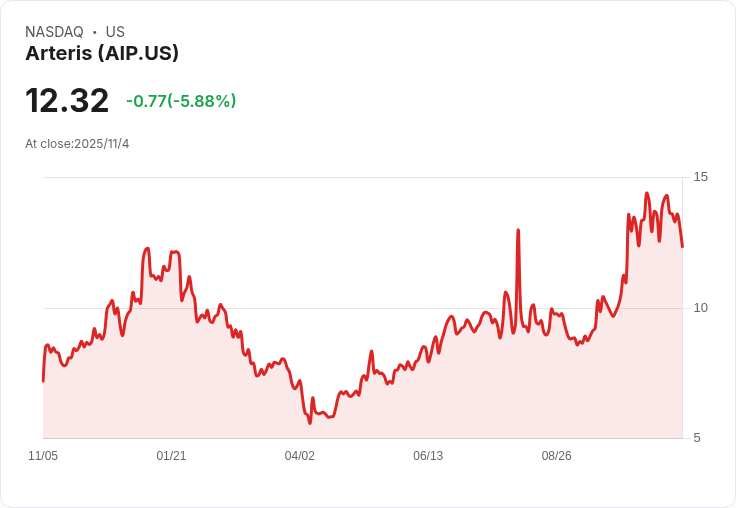Click the NASDAQ exchange label
The height and width of the screenshot is (508, 736).
(x=54, y=32)
